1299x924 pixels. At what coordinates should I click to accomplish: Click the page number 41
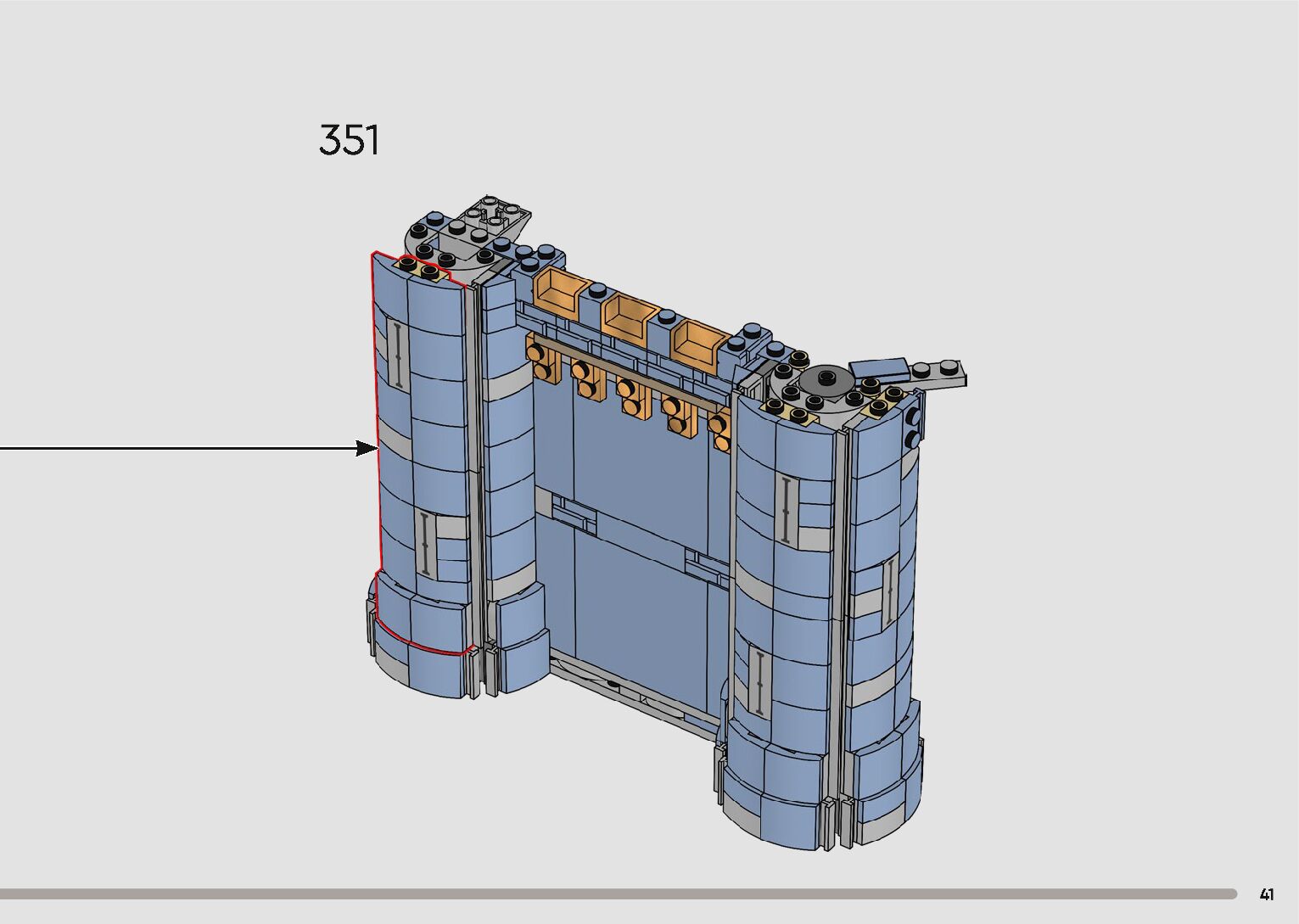[1267, 894]
